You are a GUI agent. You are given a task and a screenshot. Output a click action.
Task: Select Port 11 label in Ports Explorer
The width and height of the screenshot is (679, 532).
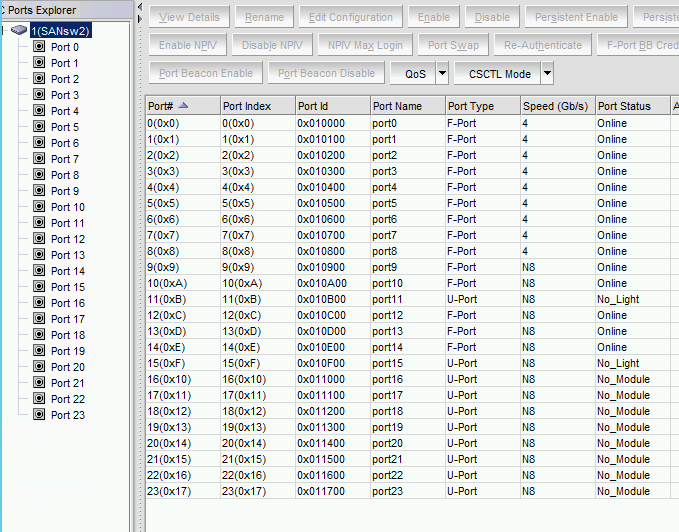[68, 223]
